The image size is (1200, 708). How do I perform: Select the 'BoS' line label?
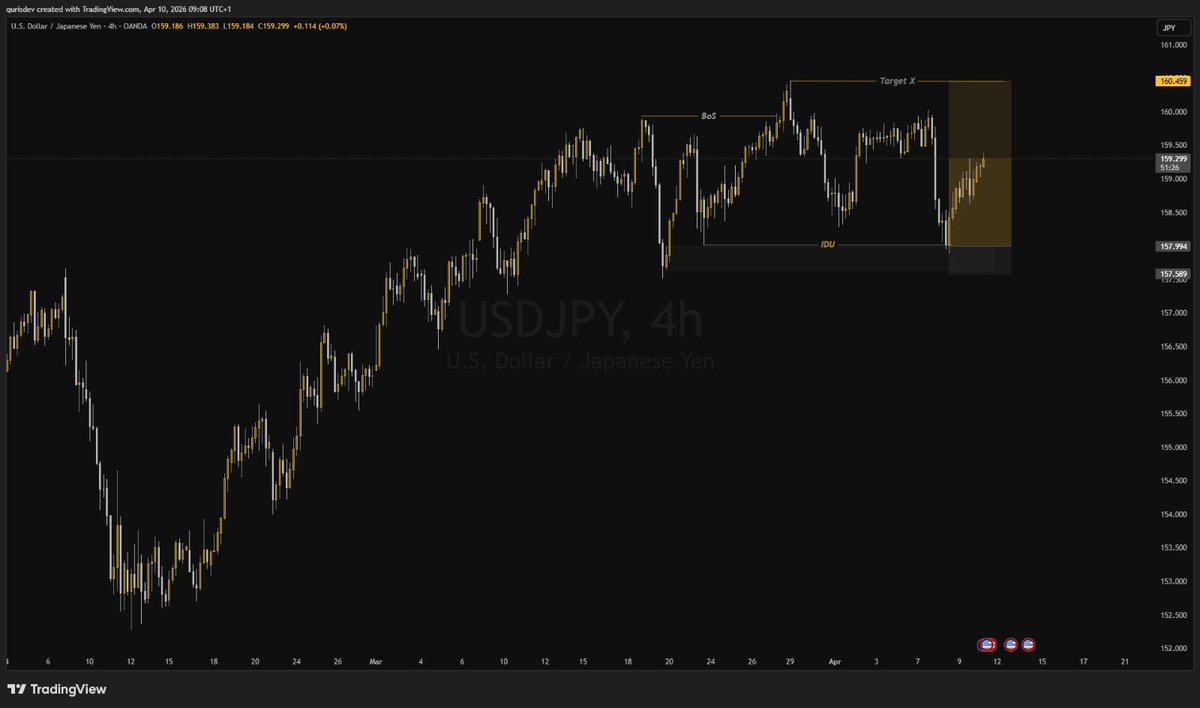pyautogui.click(x=708, y=116)
